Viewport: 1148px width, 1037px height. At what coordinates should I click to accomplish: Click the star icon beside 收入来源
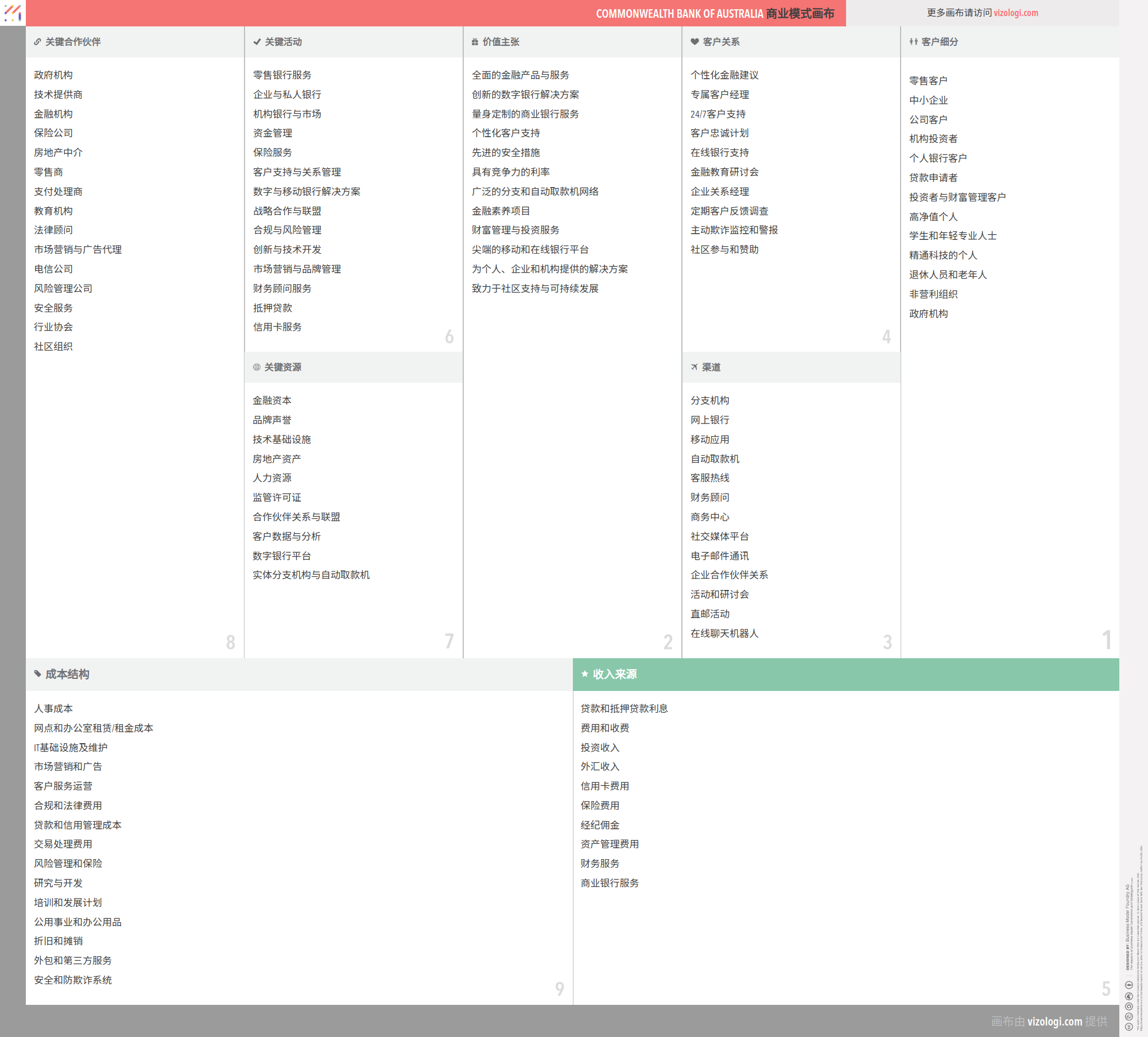click(584, 674)
